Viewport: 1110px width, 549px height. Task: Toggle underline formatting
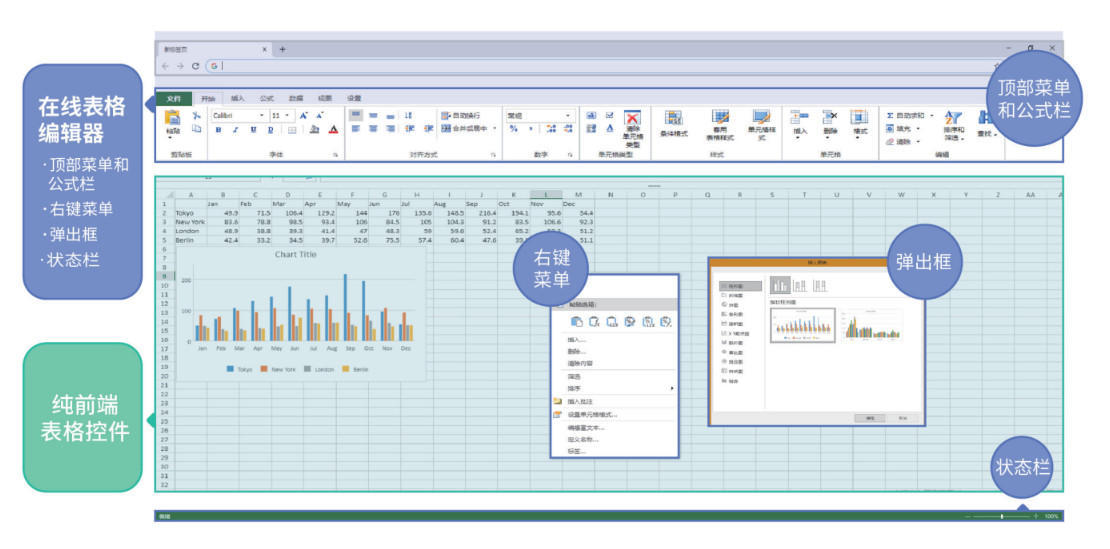[x=253, y=129]
